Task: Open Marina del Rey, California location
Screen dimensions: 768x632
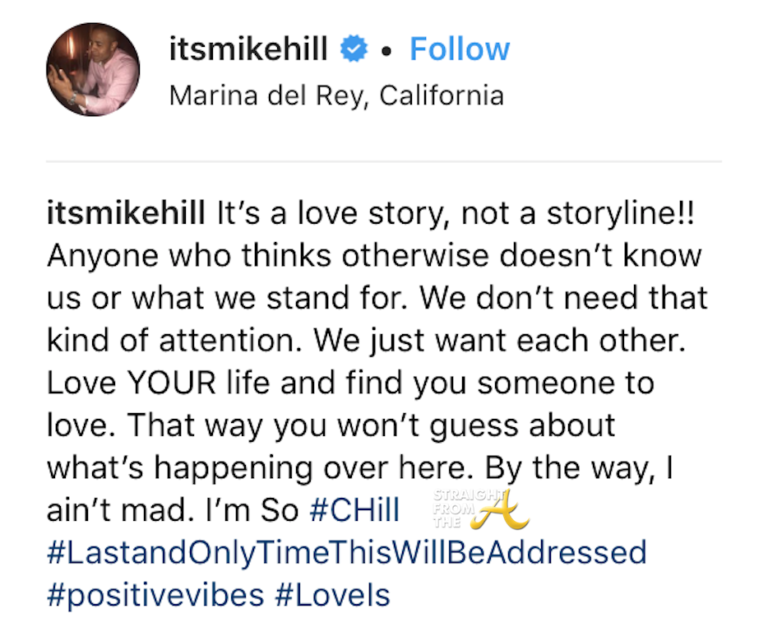Action: [336, 96]
